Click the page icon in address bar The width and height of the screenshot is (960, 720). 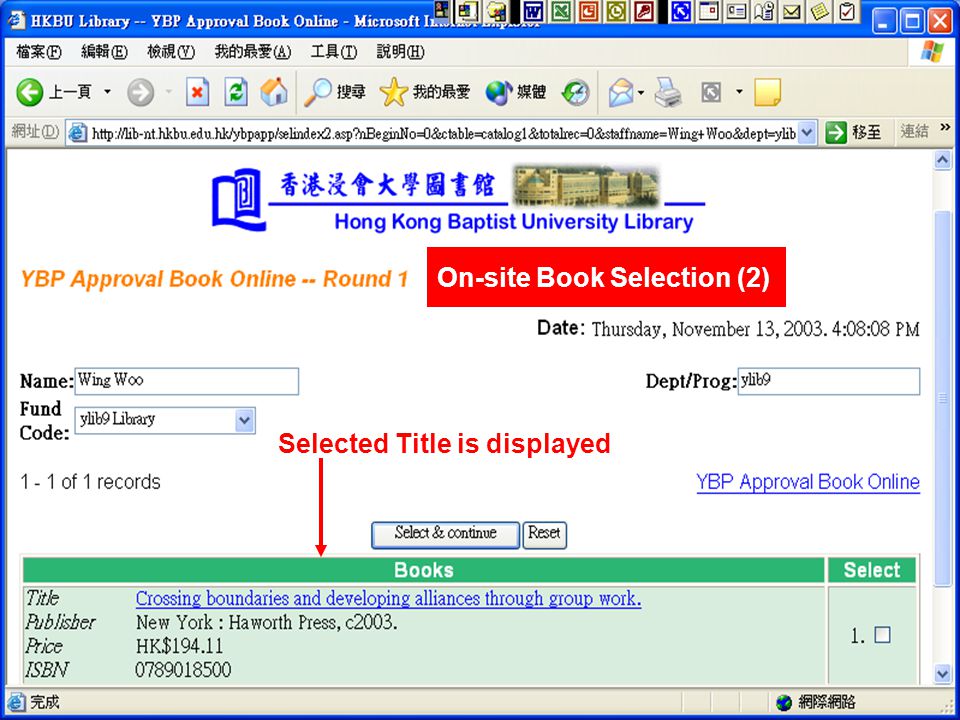(x=77, y=133)
